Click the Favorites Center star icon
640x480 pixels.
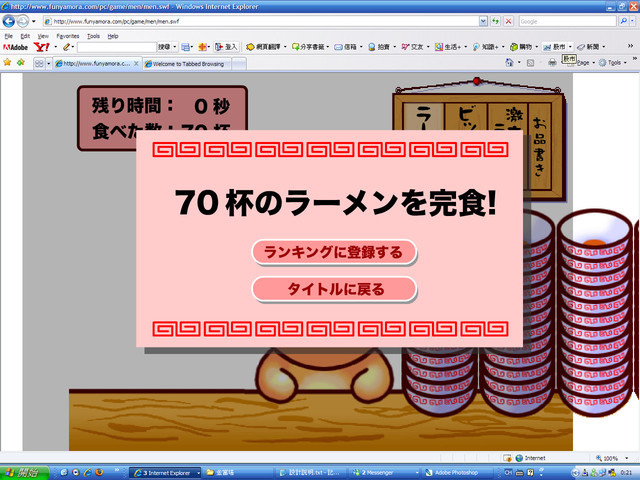[x=7, y=62]
